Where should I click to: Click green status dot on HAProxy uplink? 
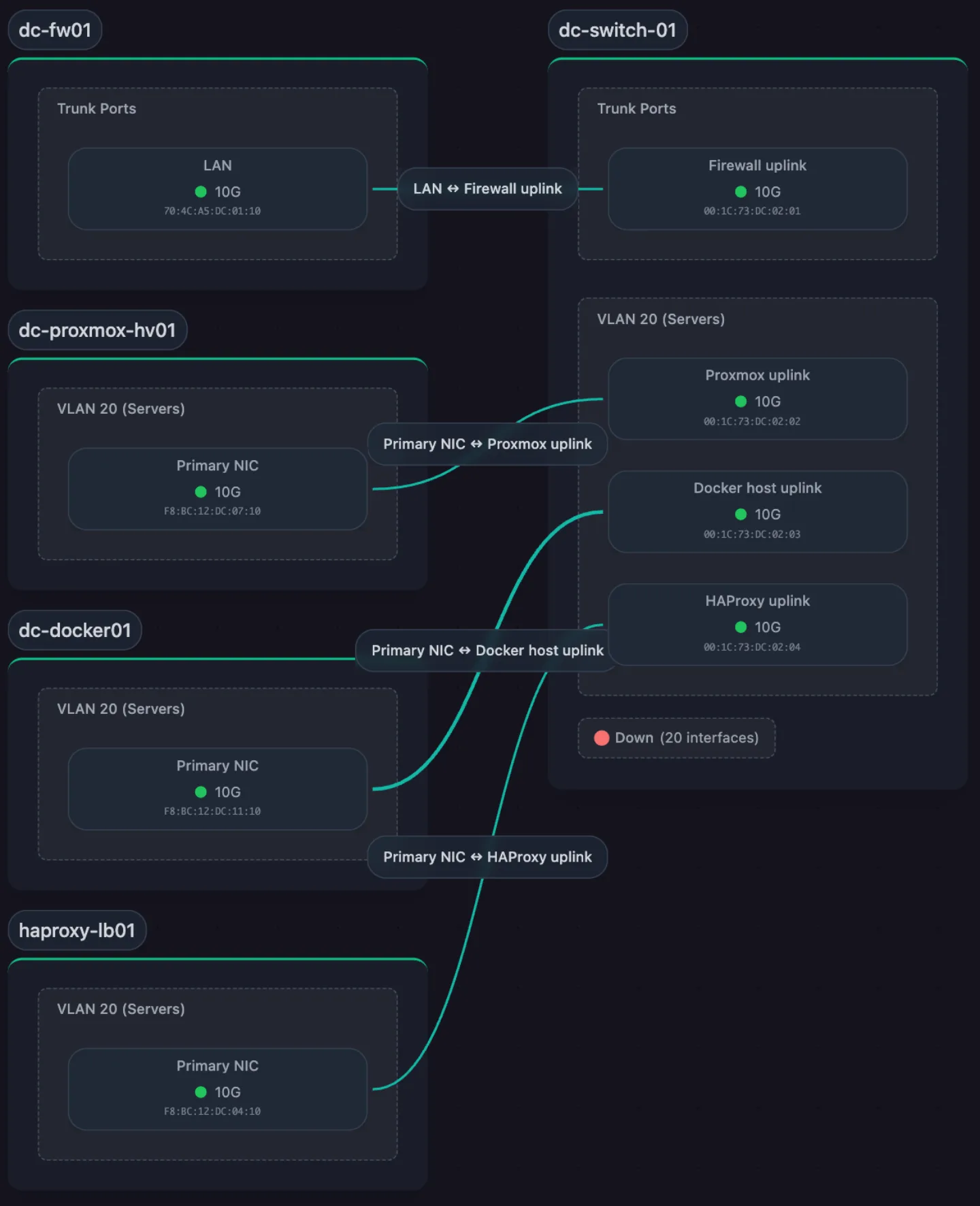740,627
